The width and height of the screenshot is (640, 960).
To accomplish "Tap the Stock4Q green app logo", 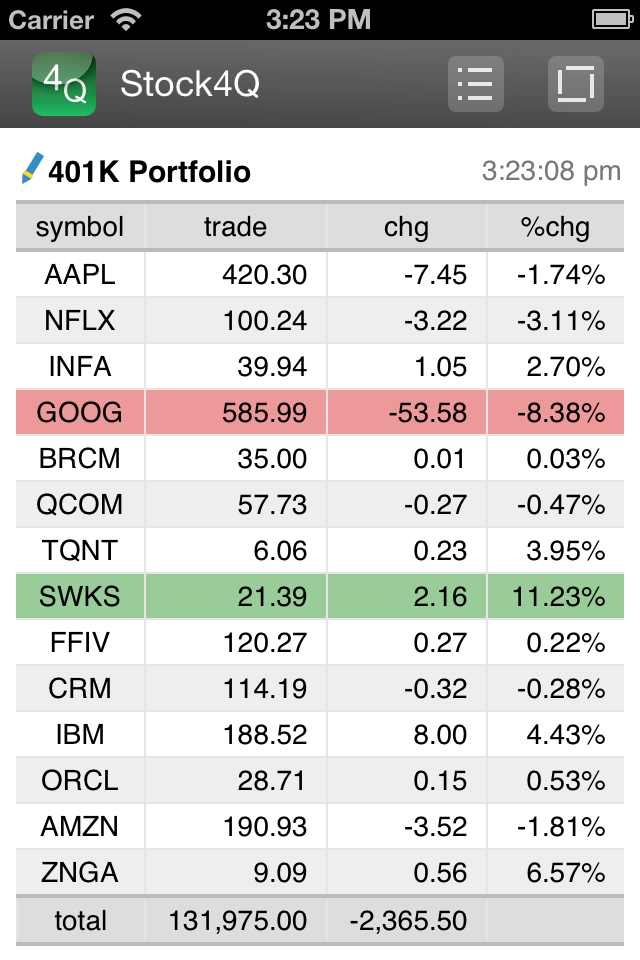I will (64, 84).
